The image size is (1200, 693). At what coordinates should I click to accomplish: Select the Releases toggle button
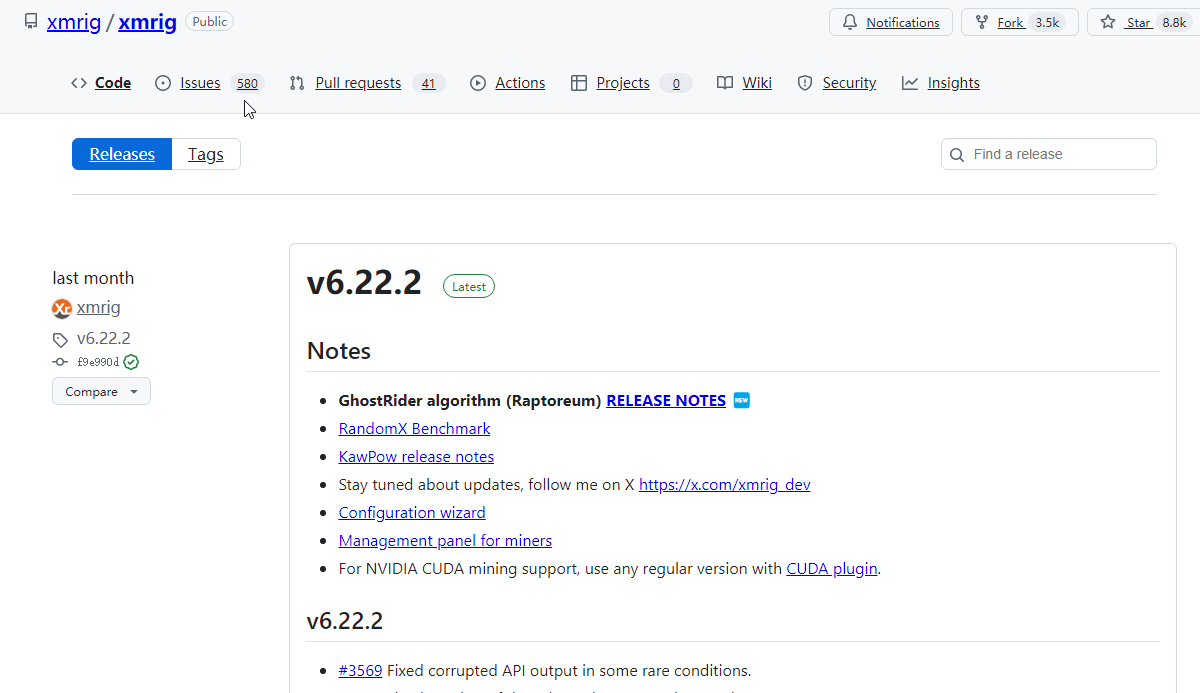[122, 154]
